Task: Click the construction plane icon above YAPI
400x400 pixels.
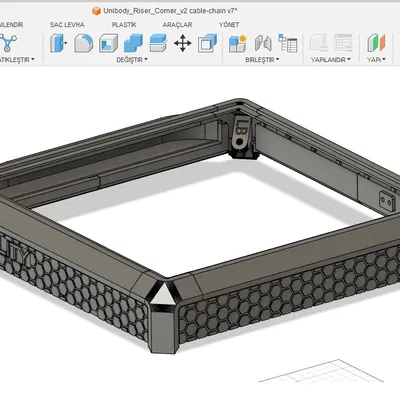Action: tap(376, 43)
